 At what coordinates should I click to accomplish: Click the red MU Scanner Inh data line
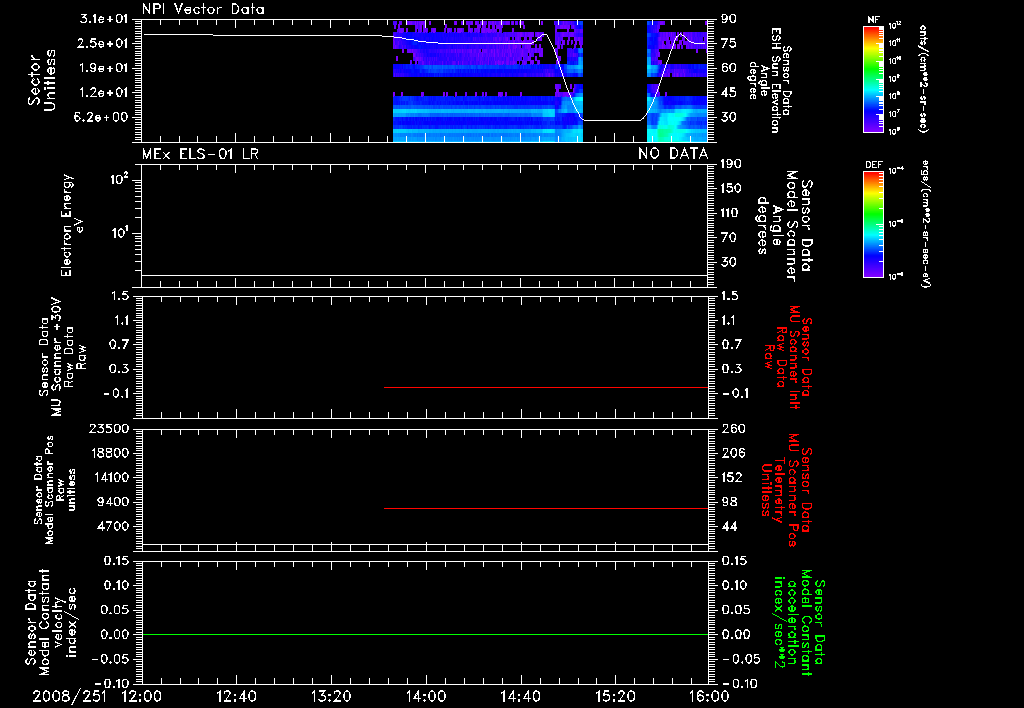coord(546,387)
